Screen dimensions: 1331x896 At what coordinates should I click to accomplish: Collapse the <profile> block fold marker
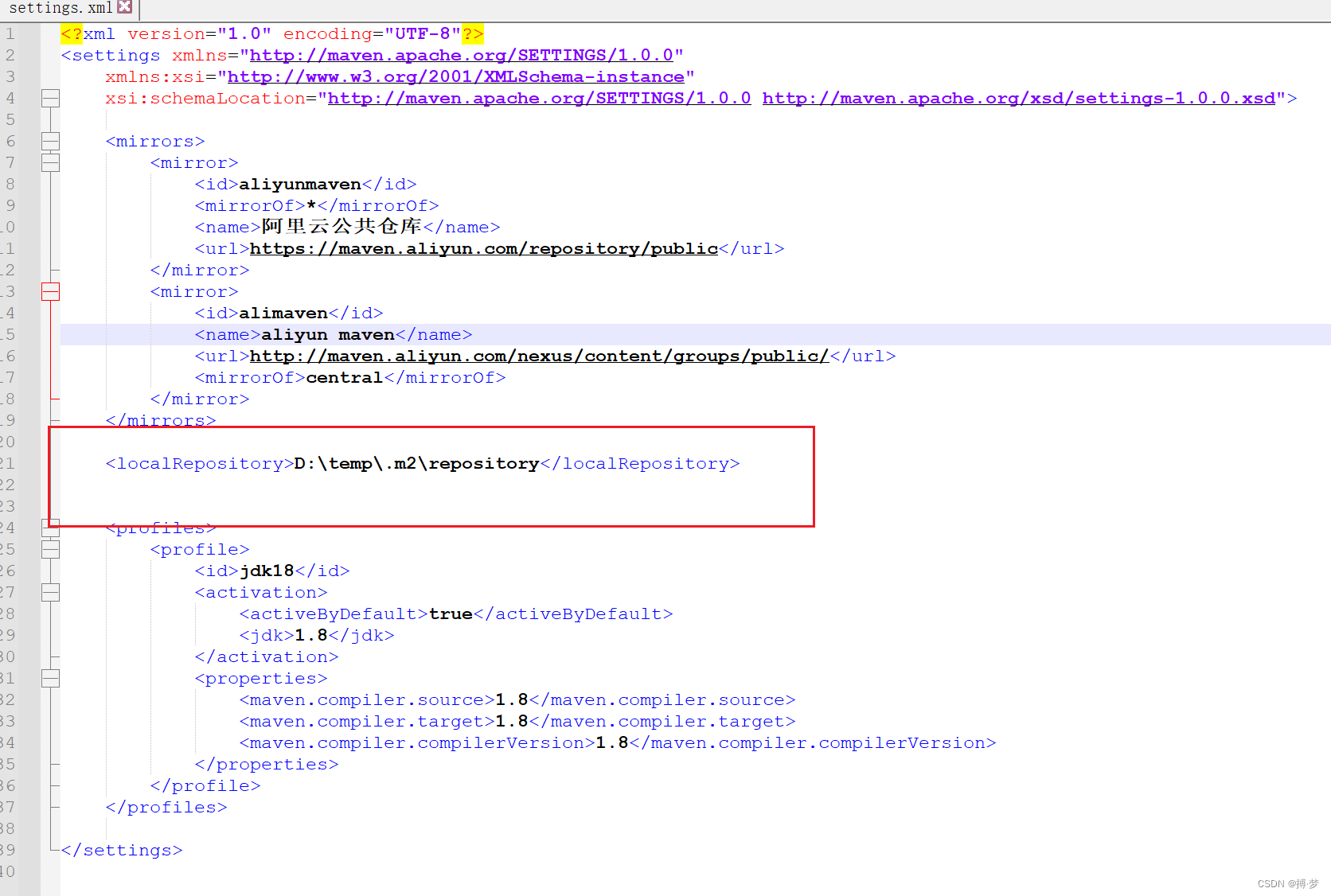(50, 550)
